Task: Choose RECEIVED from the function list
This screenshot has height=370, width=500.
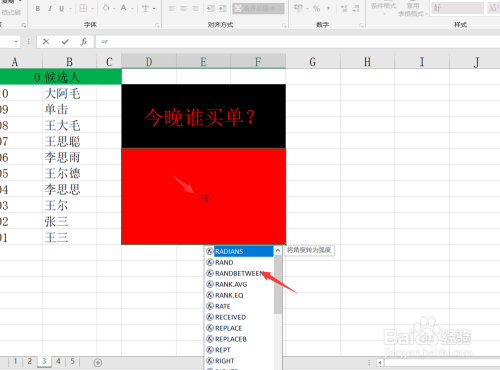Action: click(240, 317)
